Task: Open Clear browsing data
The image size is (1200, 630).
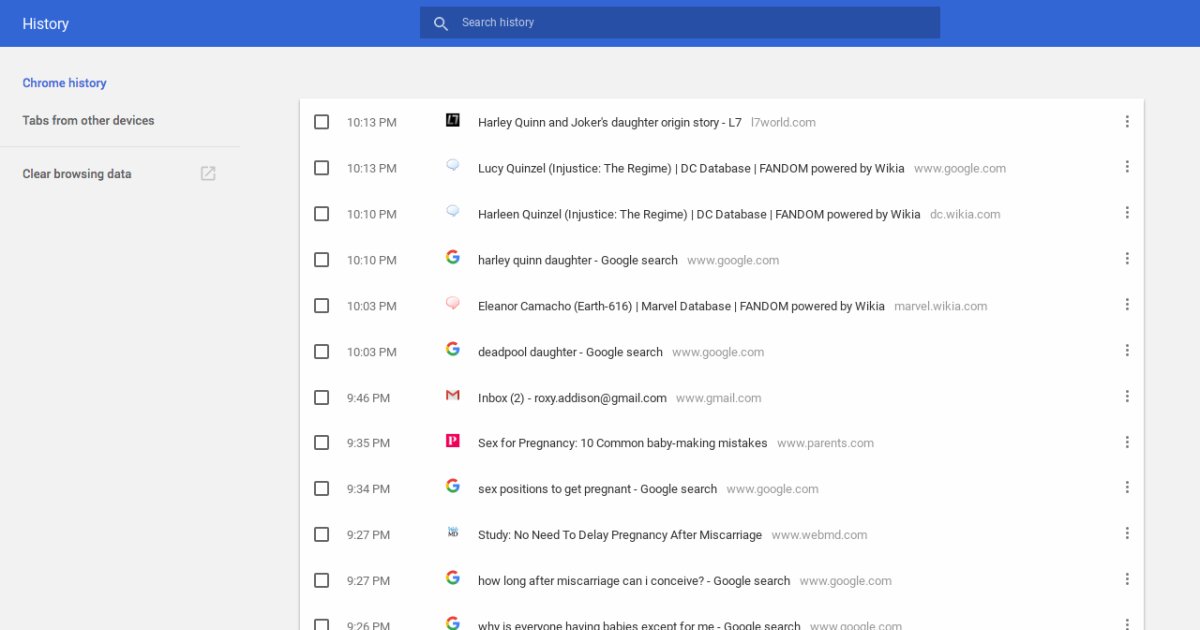Action: click(x=77, y=174)
